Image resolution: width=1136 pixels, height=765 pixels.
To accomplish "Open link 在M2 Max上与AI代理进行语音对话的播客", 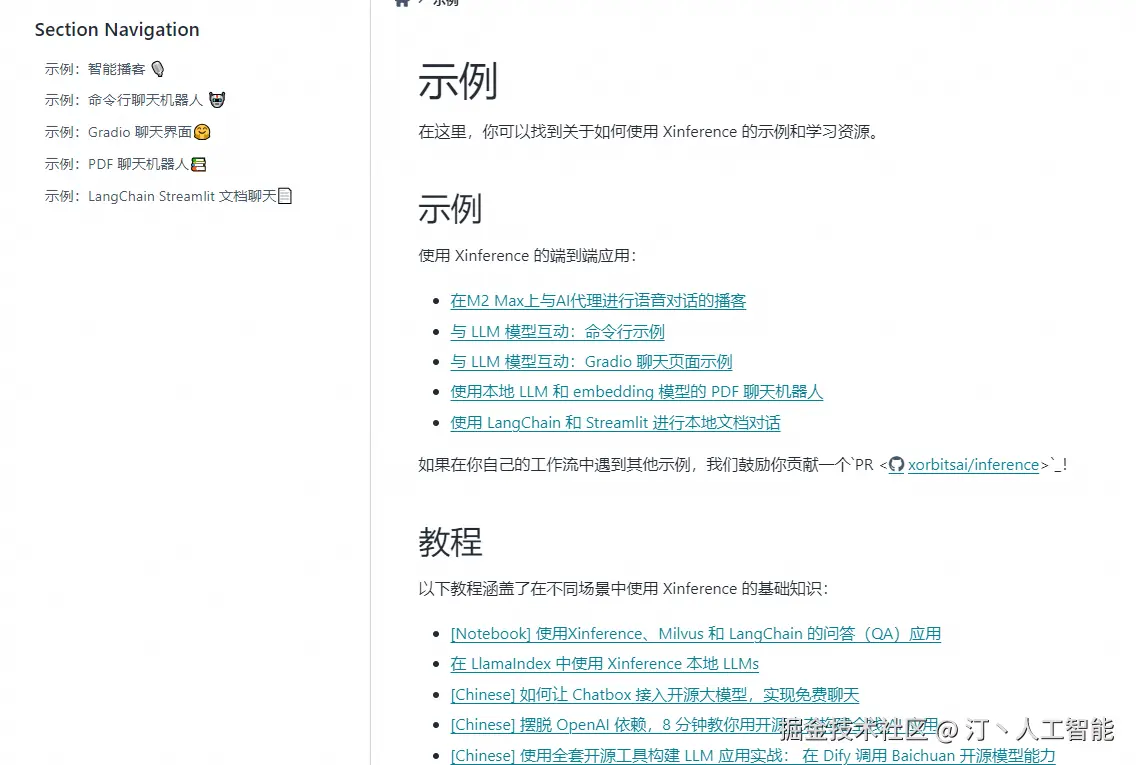I will pos(598,301).
